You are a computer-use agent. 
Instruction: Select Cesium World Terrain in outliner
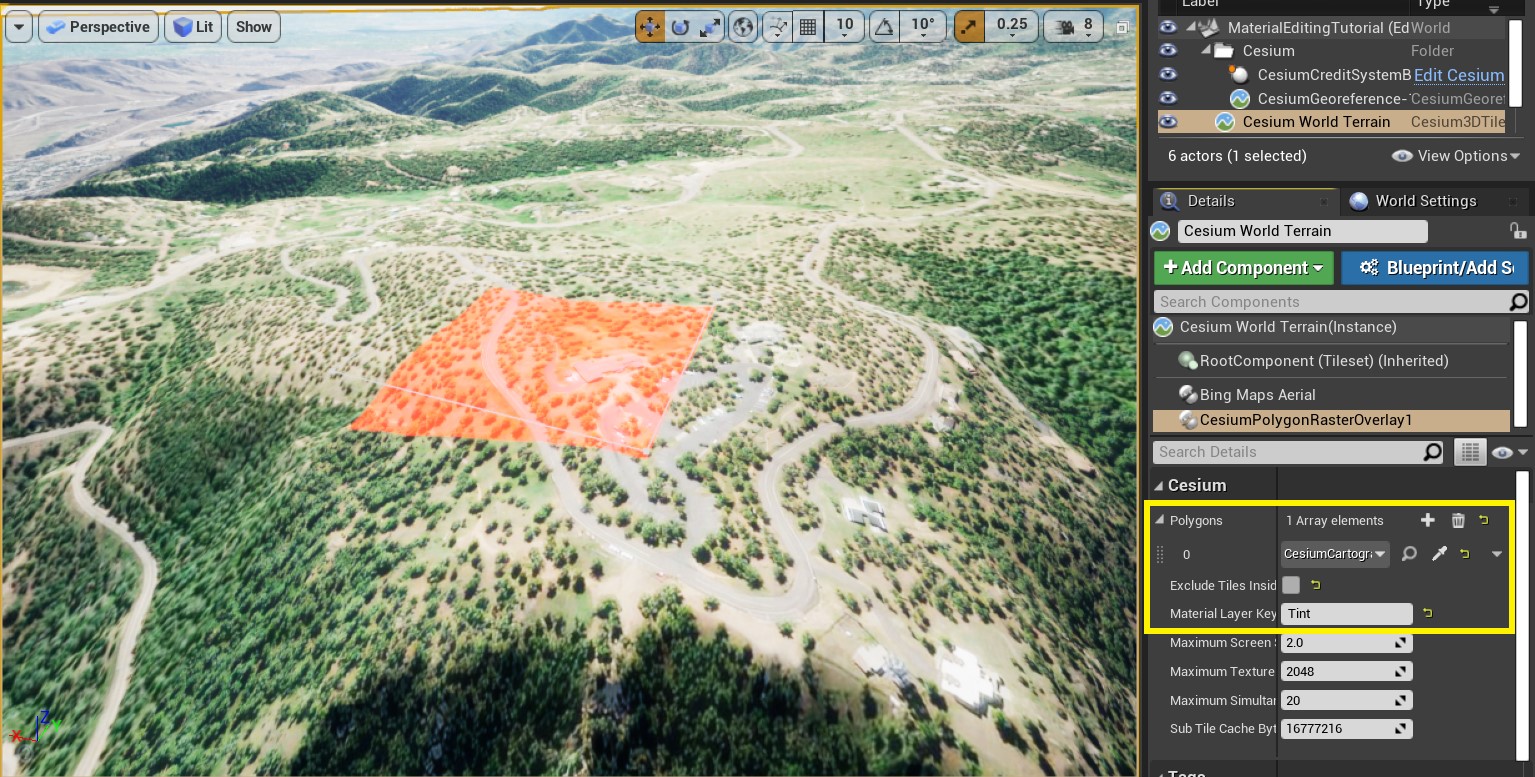(x=1316, y=122)
